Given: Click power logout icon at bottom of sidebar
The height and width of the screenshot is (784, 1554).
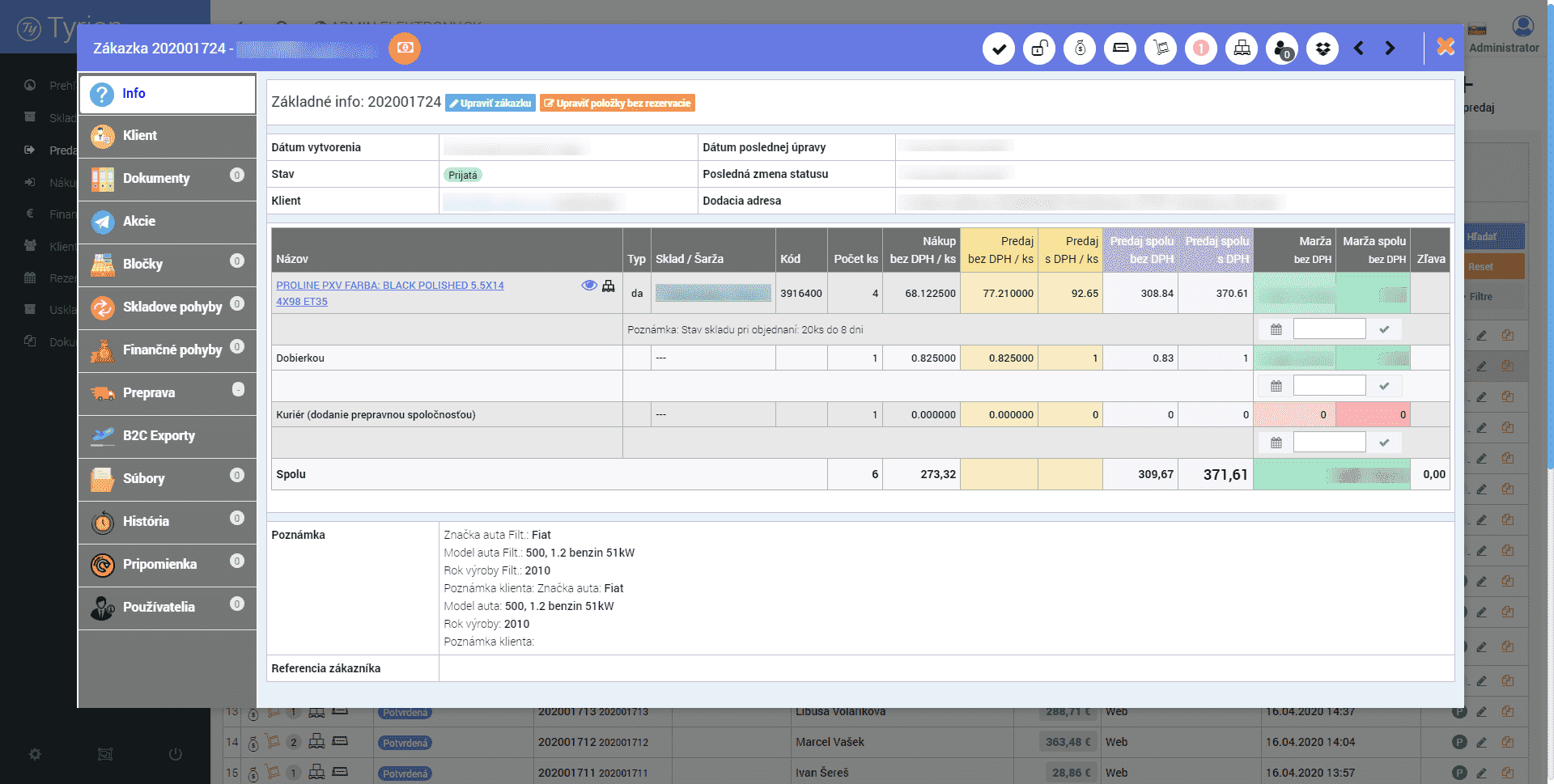Looking at the screenshot, I should 175,754.
